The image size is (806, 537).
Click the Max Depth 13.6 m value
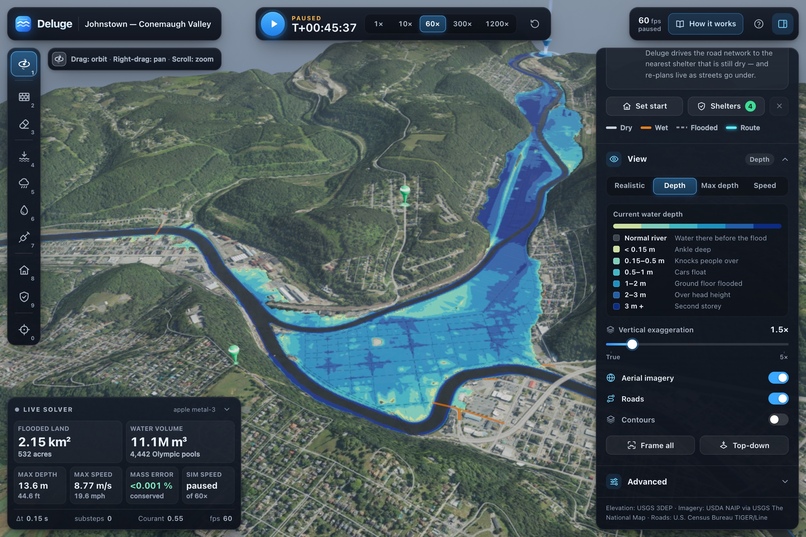(x=33, y=486)
